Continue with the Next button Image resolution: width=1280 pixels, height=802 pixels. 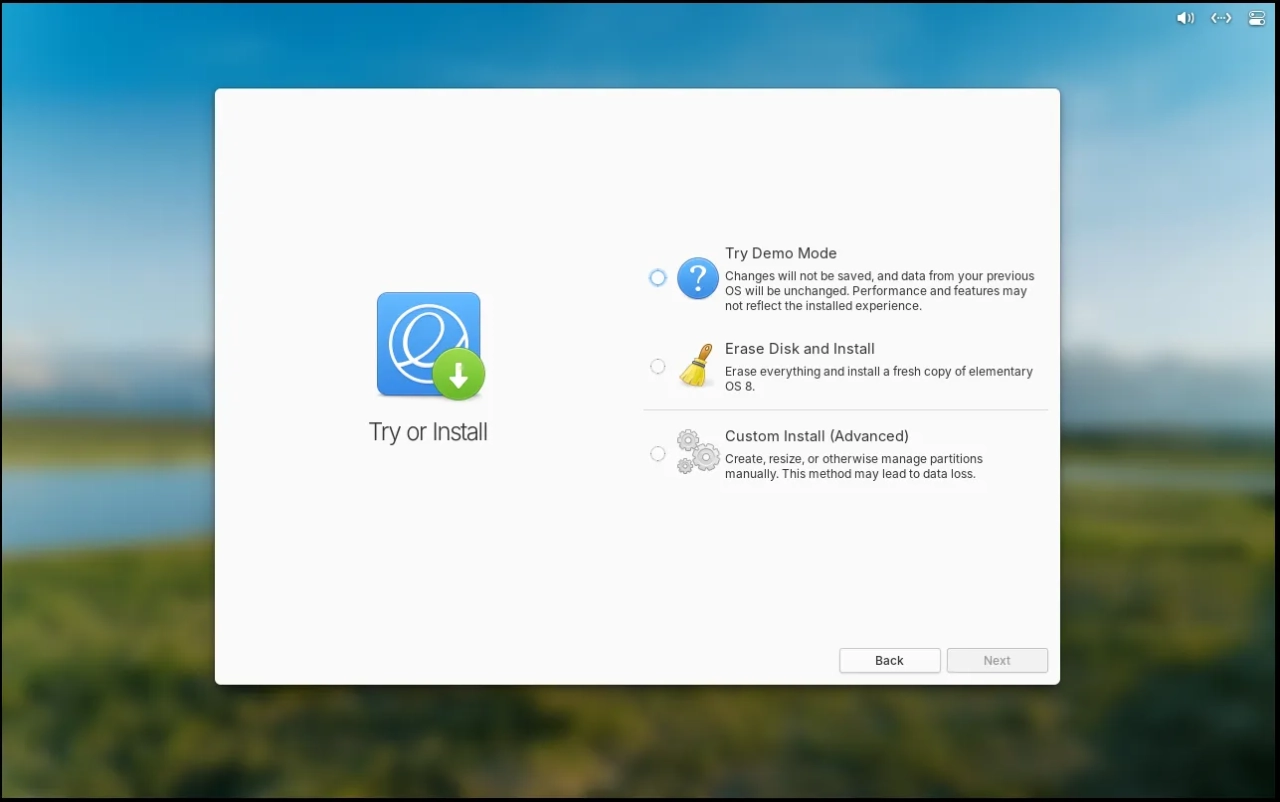pos(997,660)
